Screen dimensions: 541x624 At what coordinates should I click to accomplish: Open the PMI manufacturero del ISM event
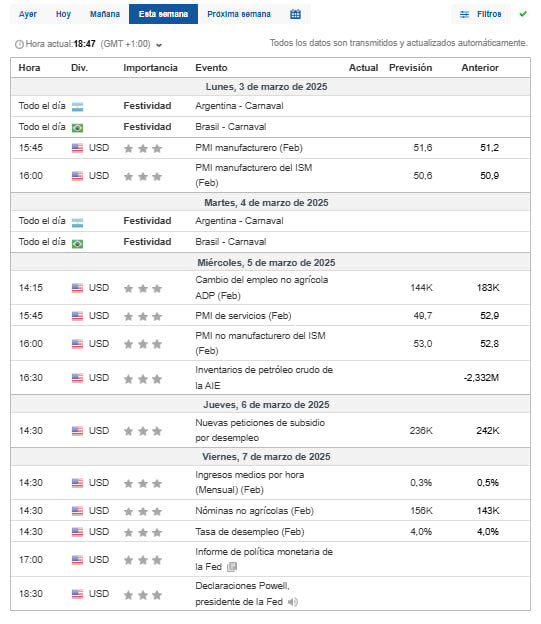[x=254, y=176]
